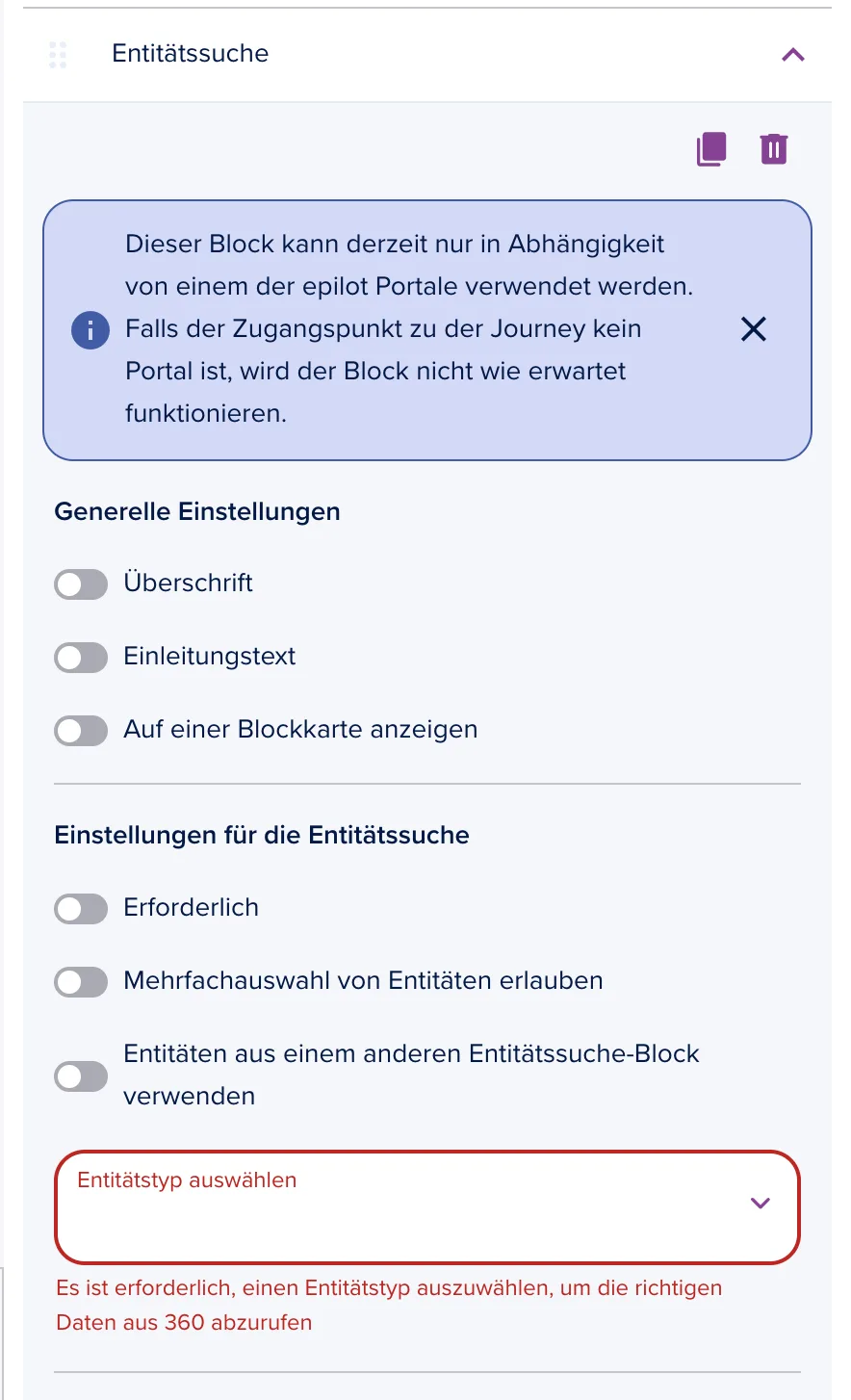Enable the Erforderlich switch
The image size is (851, 1400).
81,908
